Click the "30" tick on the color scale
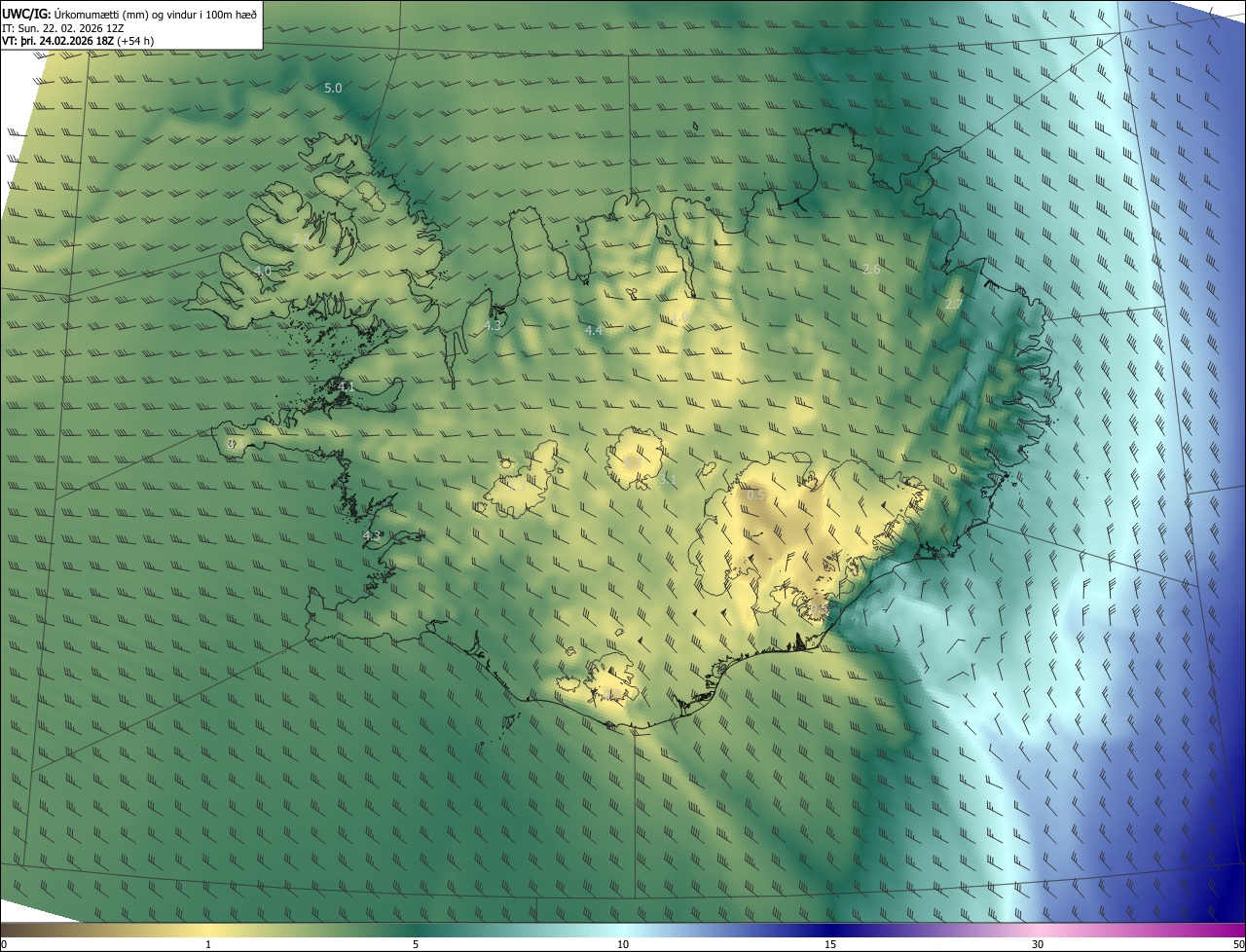The image size is (1246, 952). (1038, 944)
